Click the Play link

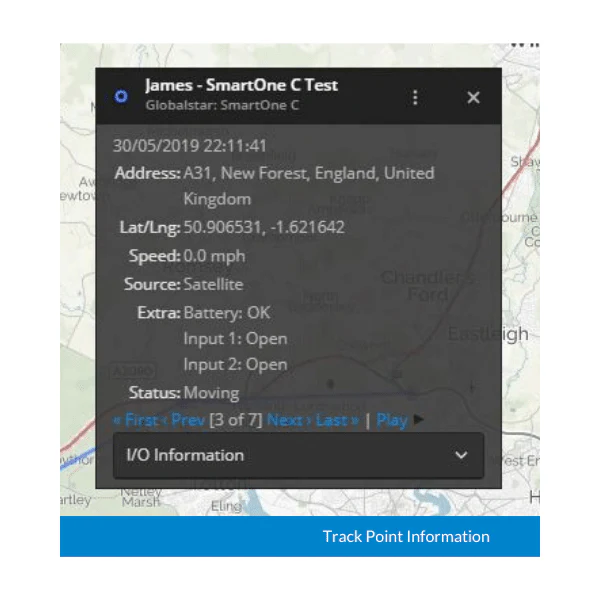392,420
